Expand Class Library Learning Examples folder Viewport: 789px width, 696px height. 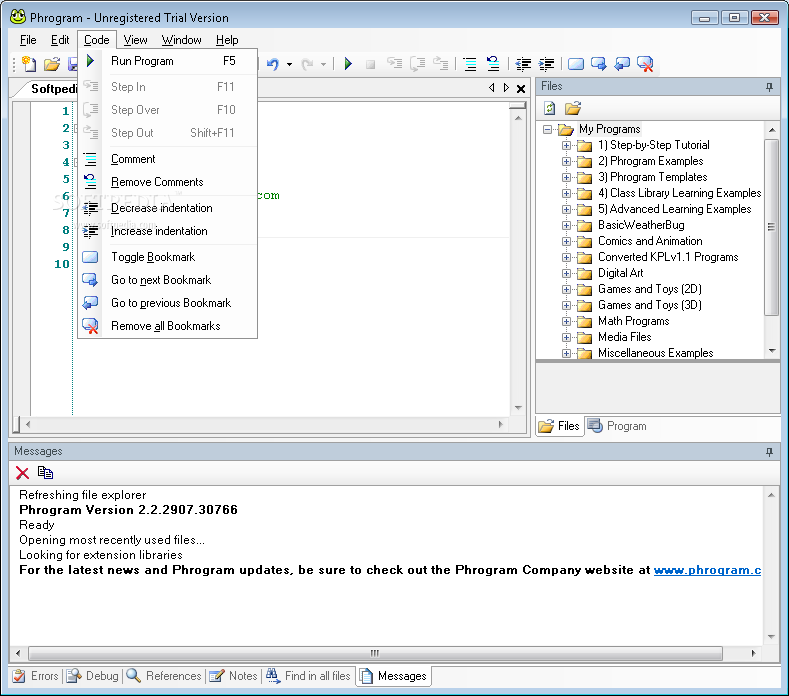[x=566, y=193]
